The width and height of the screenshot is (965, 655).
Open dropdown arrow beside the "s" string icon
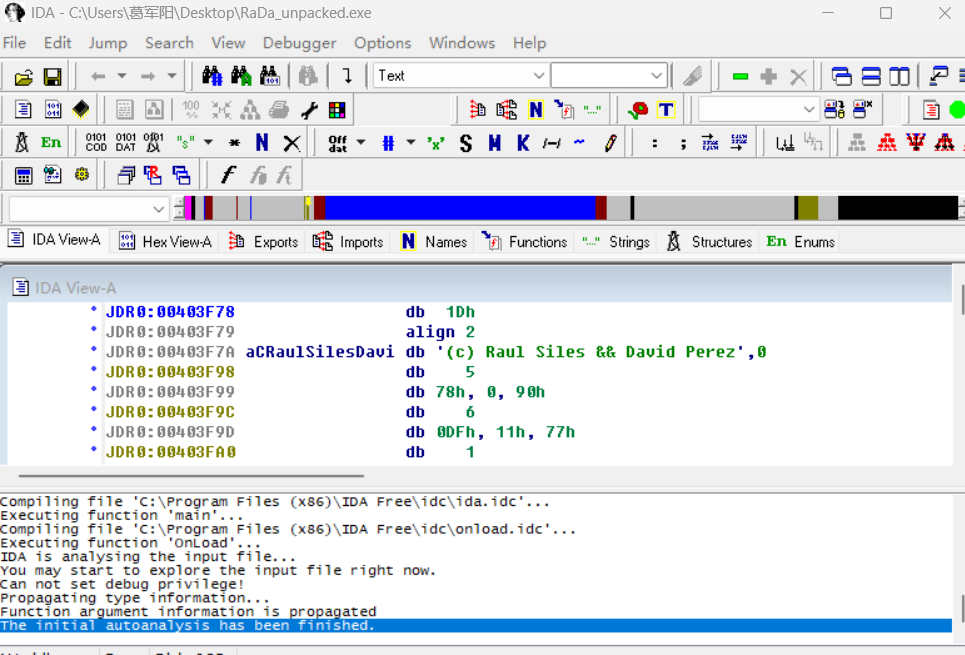(208, 143)
